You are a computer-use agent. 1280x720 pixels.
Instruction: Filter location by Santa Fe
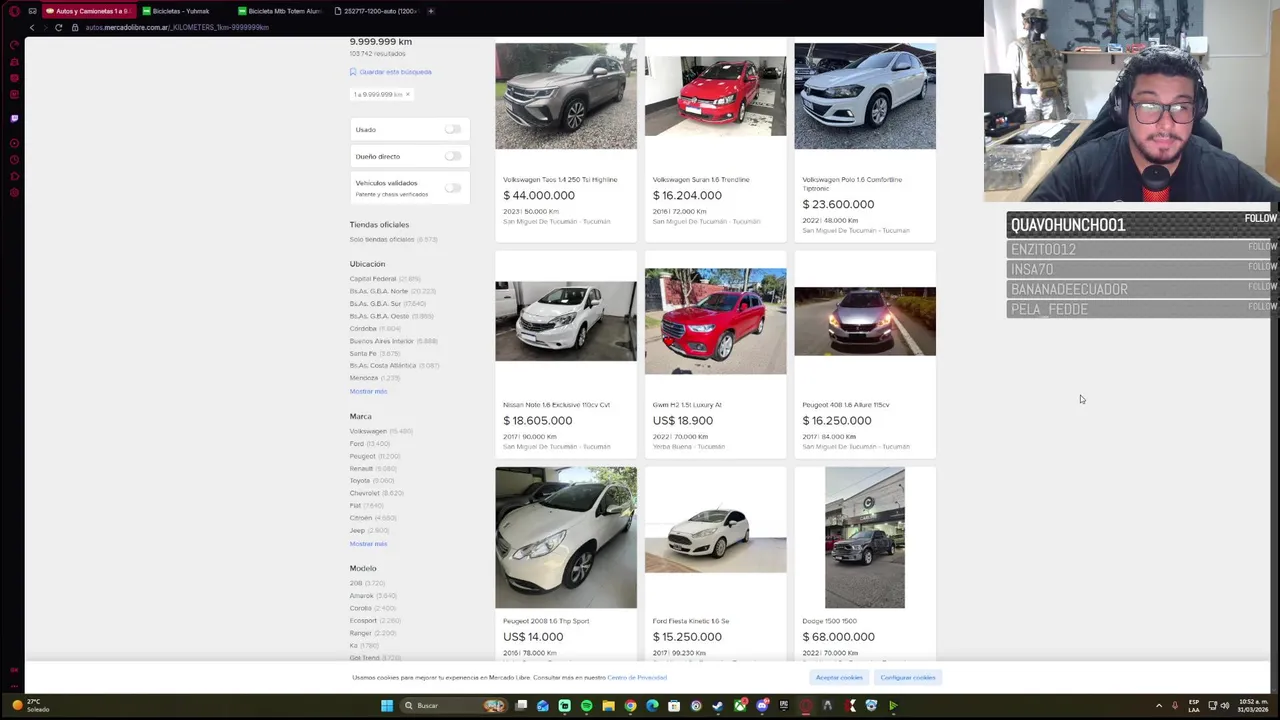coord(363,353)
